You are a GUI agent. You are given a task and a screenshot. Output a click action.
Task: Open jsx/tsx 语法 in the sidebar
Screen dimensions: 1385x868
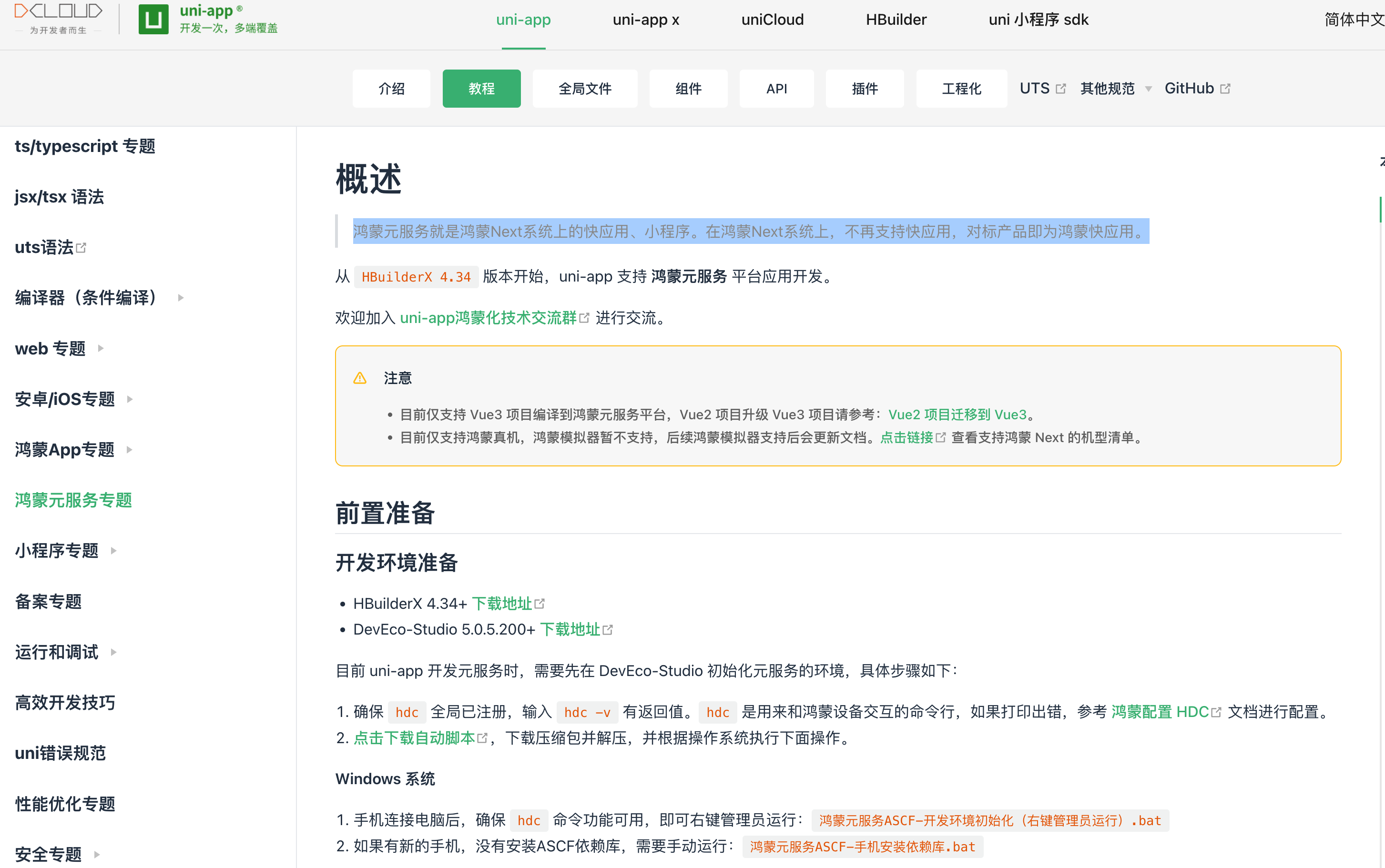point(59,197)
